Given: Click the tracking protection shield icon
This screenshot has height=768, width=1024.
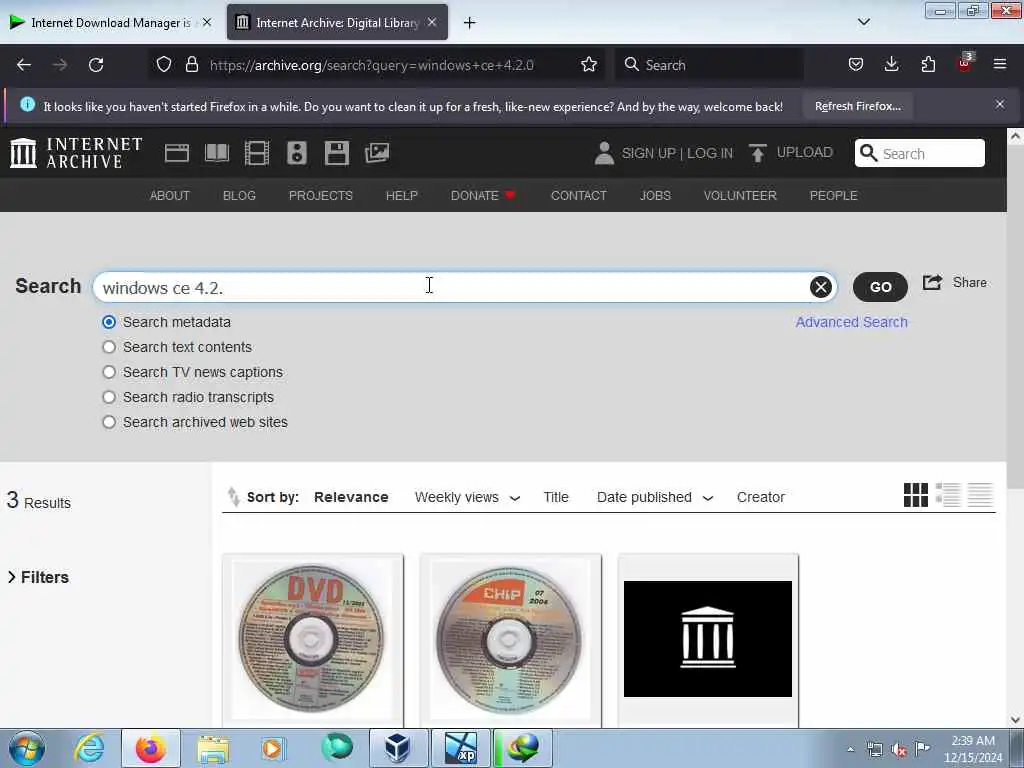Looking at the screenshot, I should pyautogui.click(x=164, y=65).
